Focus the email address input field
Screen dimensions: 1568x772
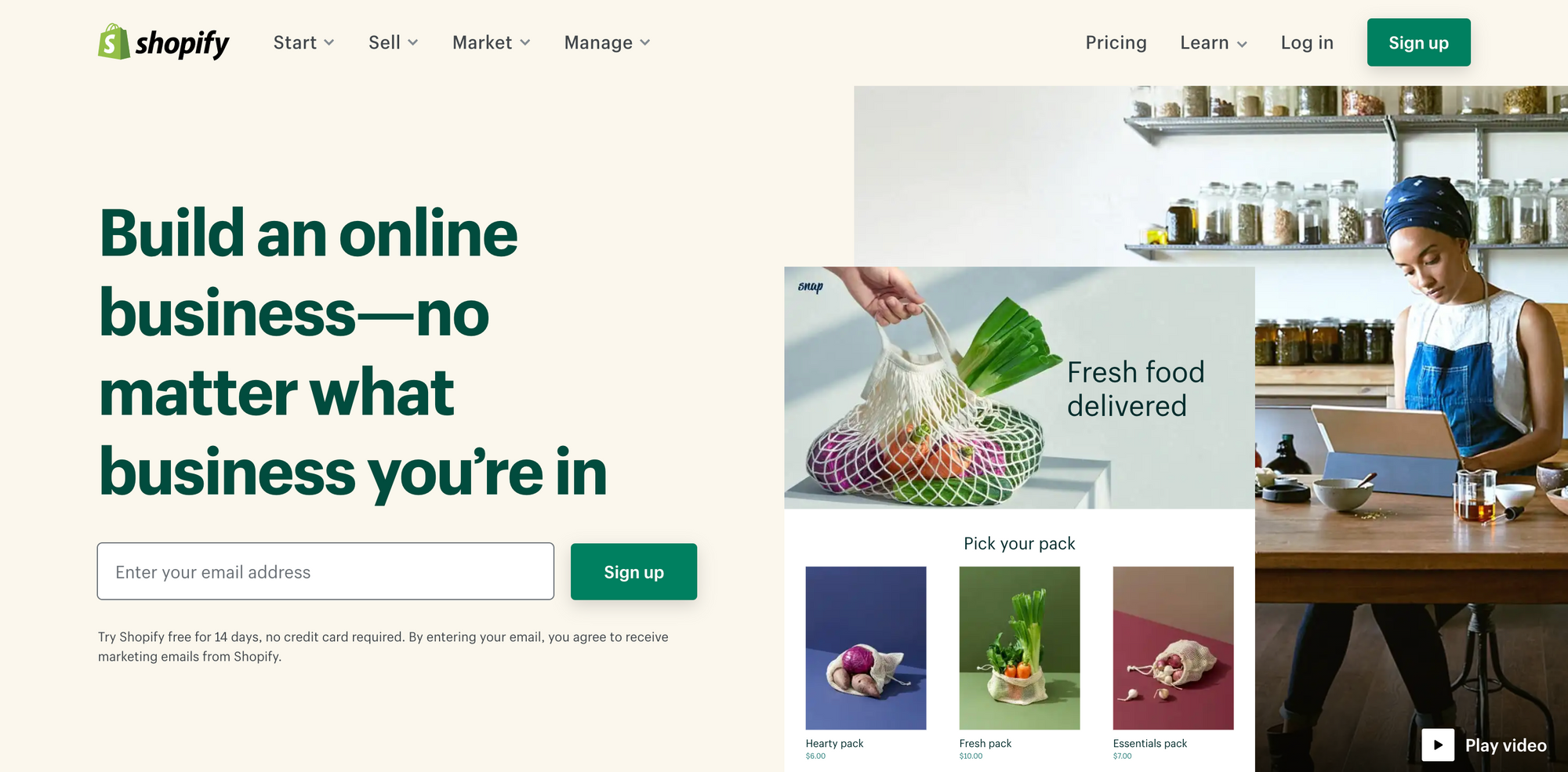pyautogui.click(x=325, y=572)
